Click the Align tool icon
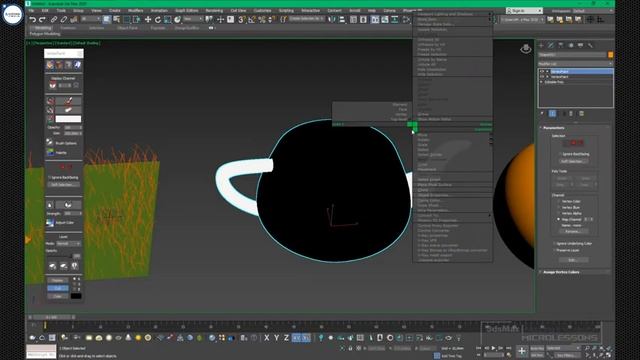 [342, 20]
